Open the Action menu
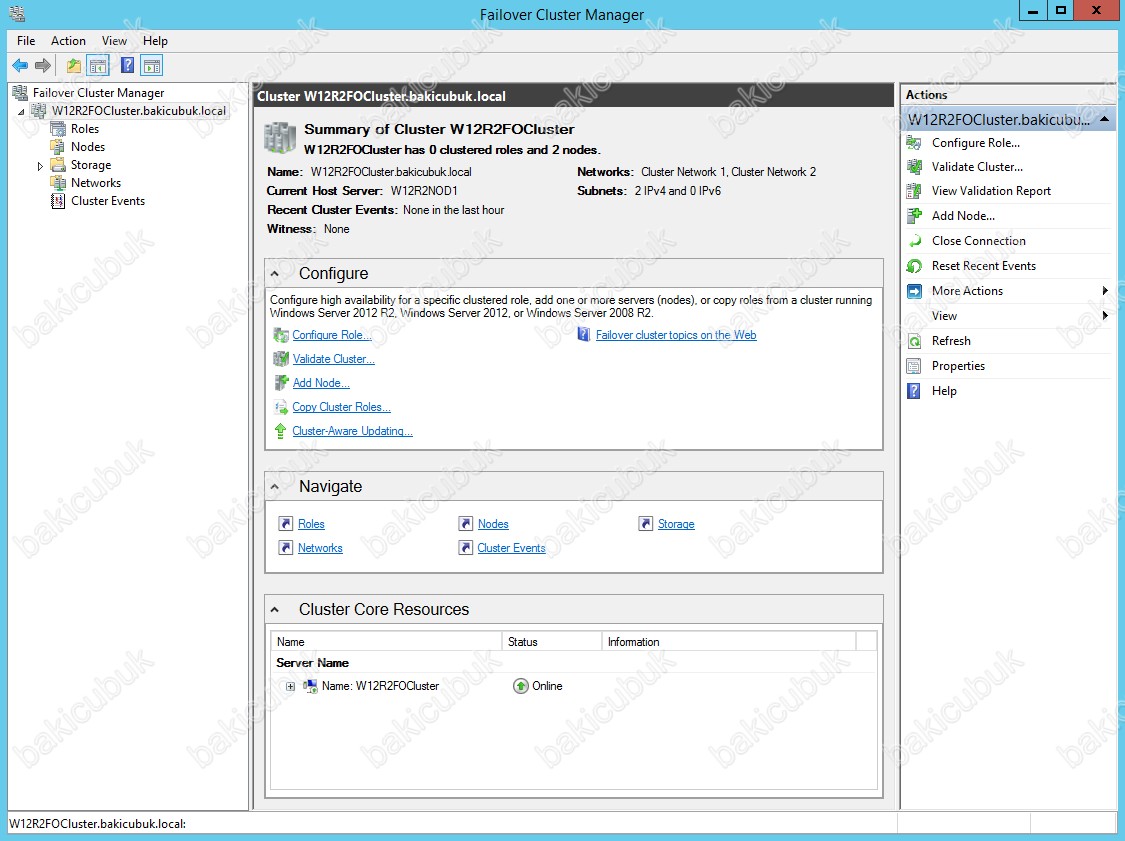The width and height of the screenshot is (1125, 841). click(68, 41)
